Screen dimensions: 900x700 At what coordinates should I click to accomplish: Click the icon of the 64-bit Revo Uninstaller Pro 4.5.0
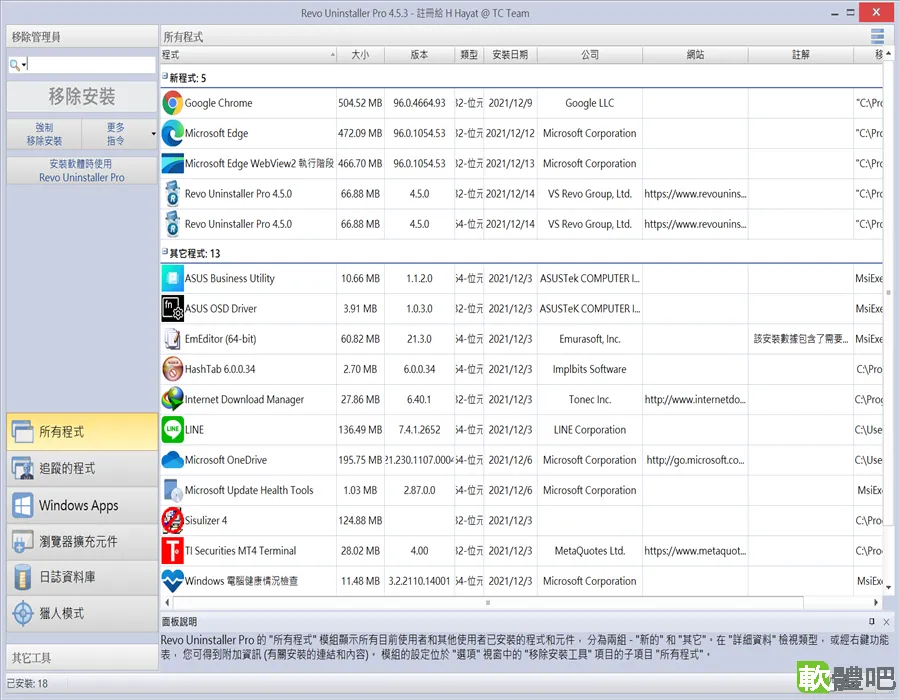(x=172, y=224)
